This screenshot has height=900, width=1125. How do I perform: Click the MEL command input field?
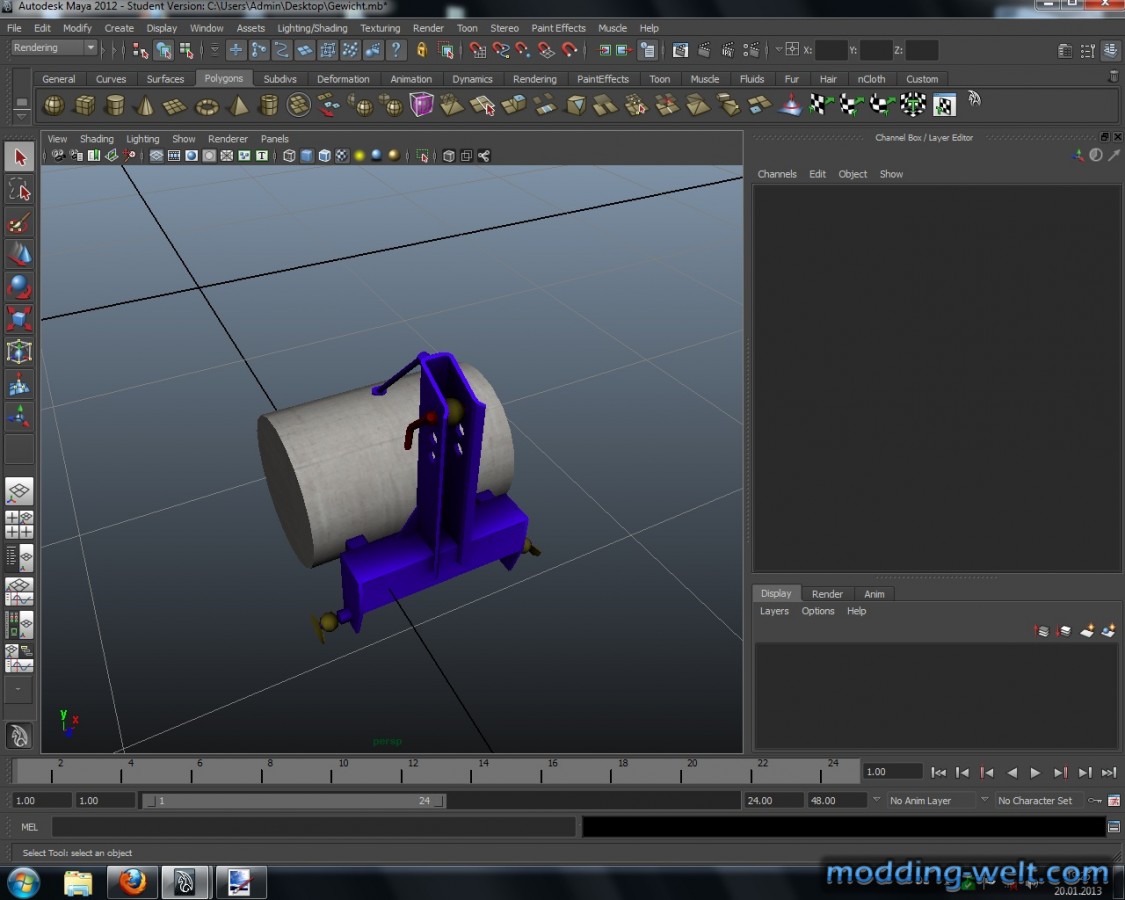coord(314,827)
